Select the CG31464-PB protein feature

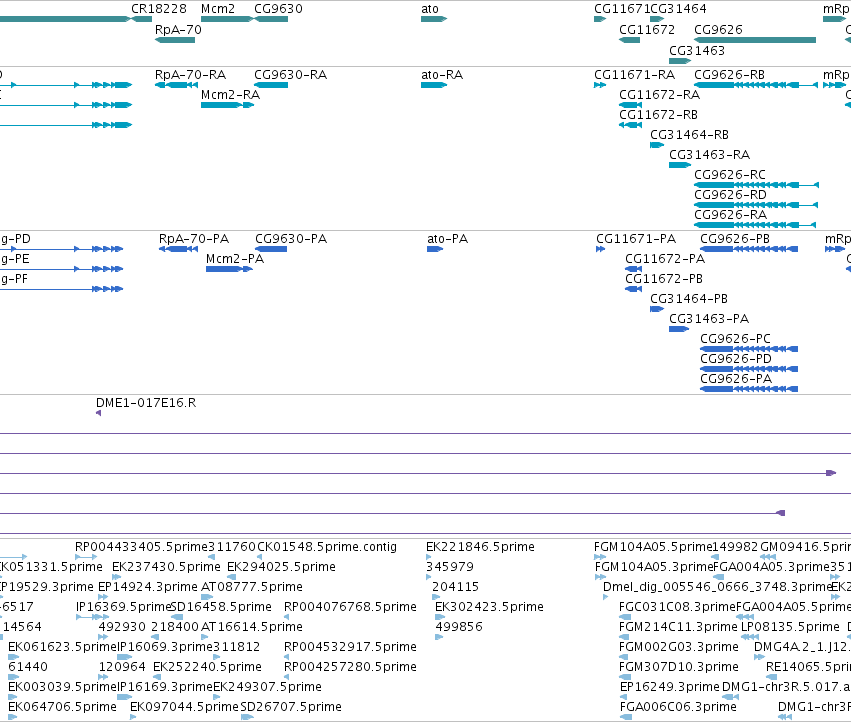[x=657, y=309]
